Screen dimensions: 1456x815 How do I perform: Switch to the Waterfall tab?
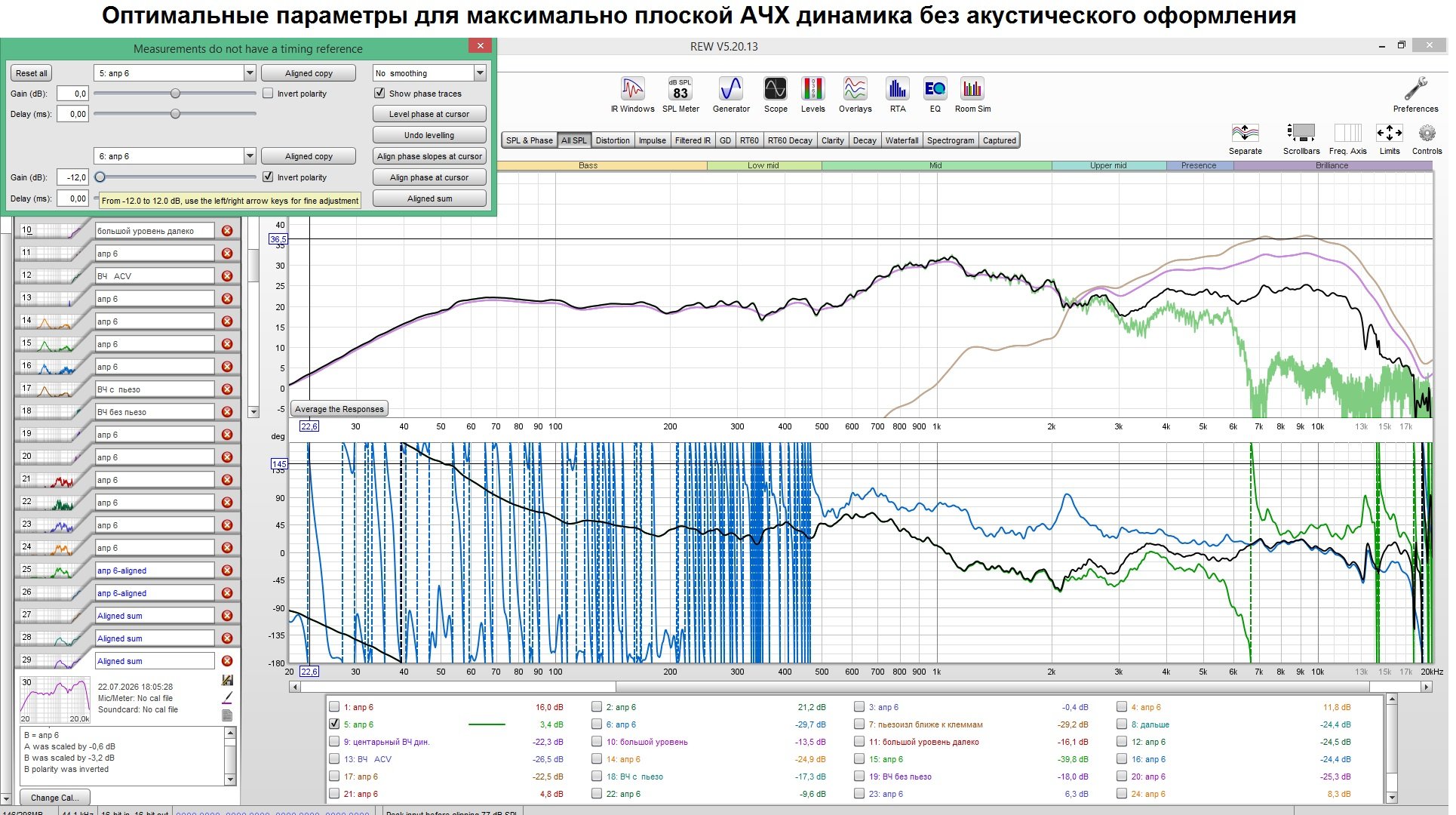902,140
